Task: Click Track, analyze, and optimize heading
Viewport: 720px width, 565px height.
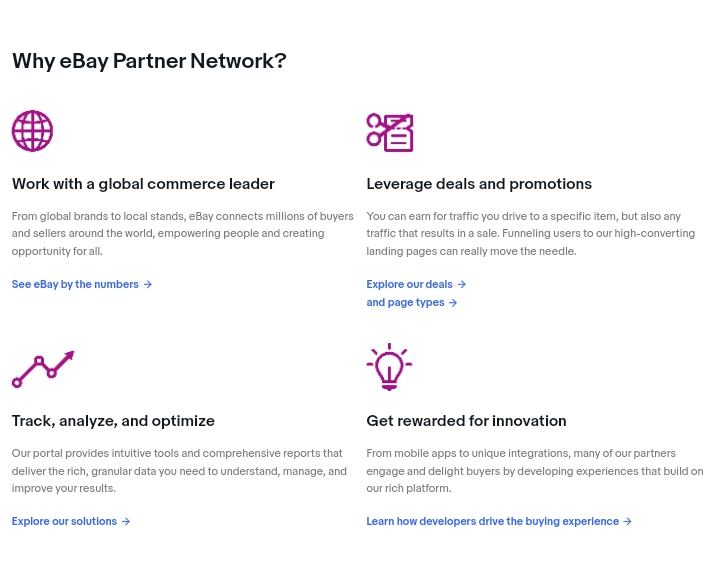Action: pyautogui.click(x=113, y=421)
